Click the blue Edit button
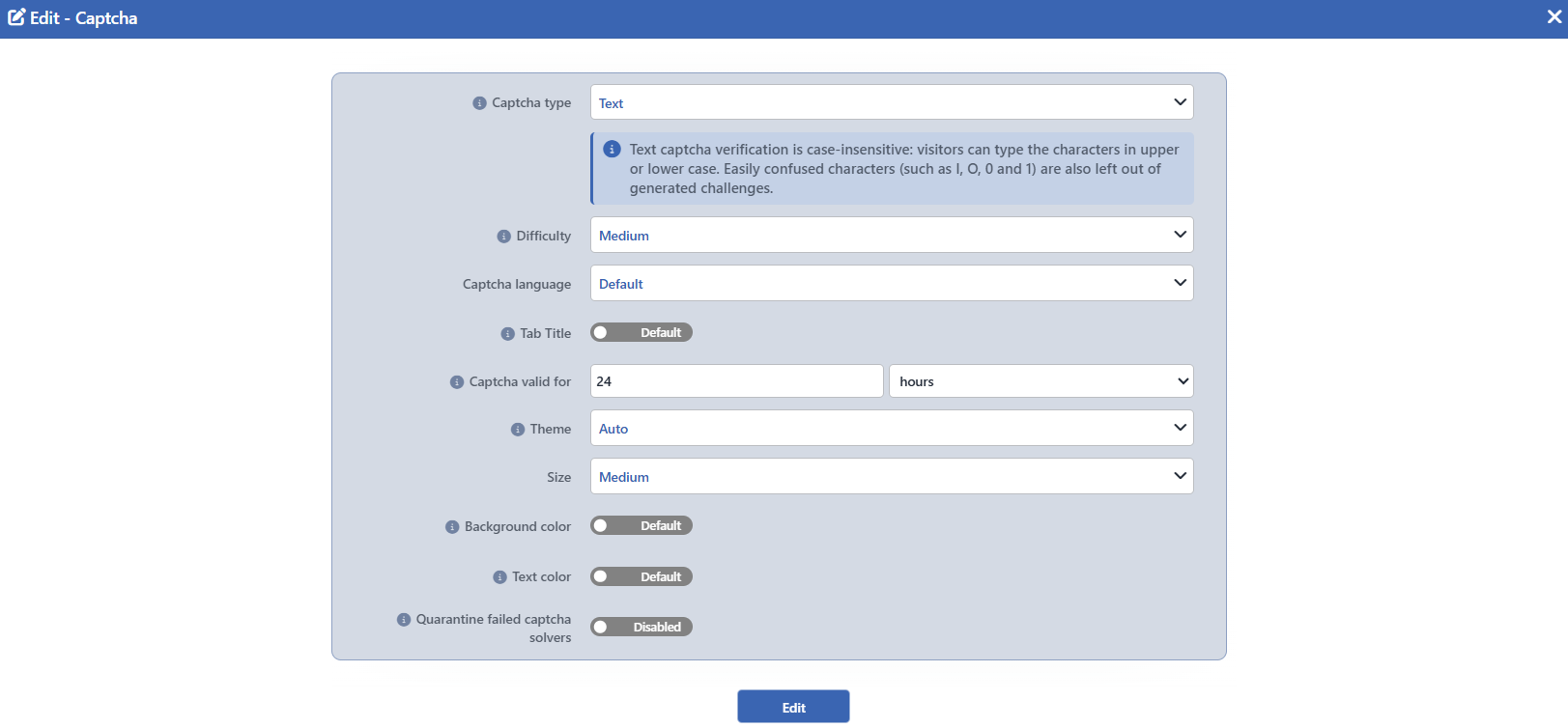 (x=793, y=707)
